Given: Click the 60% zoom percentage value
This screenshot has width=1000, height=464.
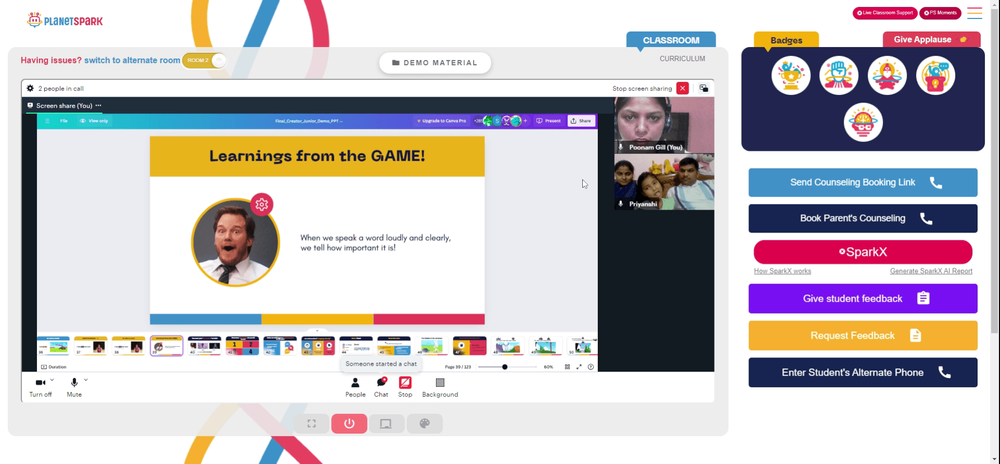Looking at the screenshot, I should pos(548,367).
